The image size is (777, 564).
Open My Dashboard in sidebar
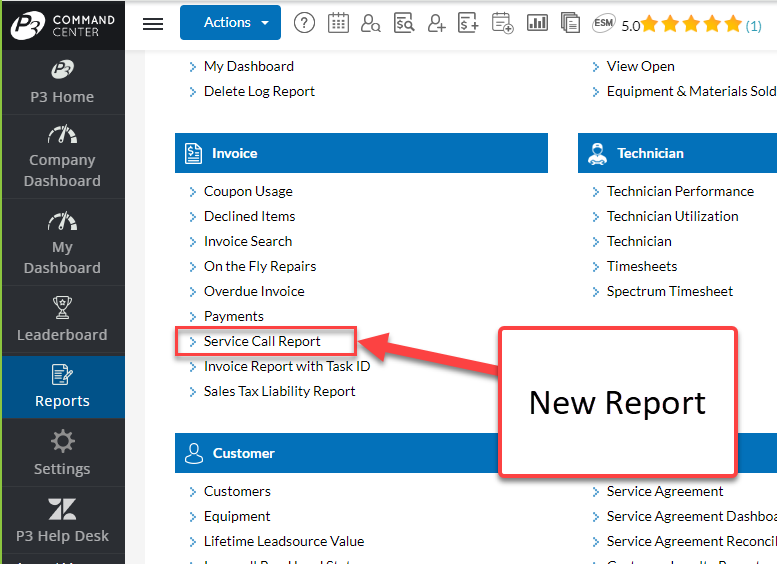pyautogui.click(x=62, y=243)
